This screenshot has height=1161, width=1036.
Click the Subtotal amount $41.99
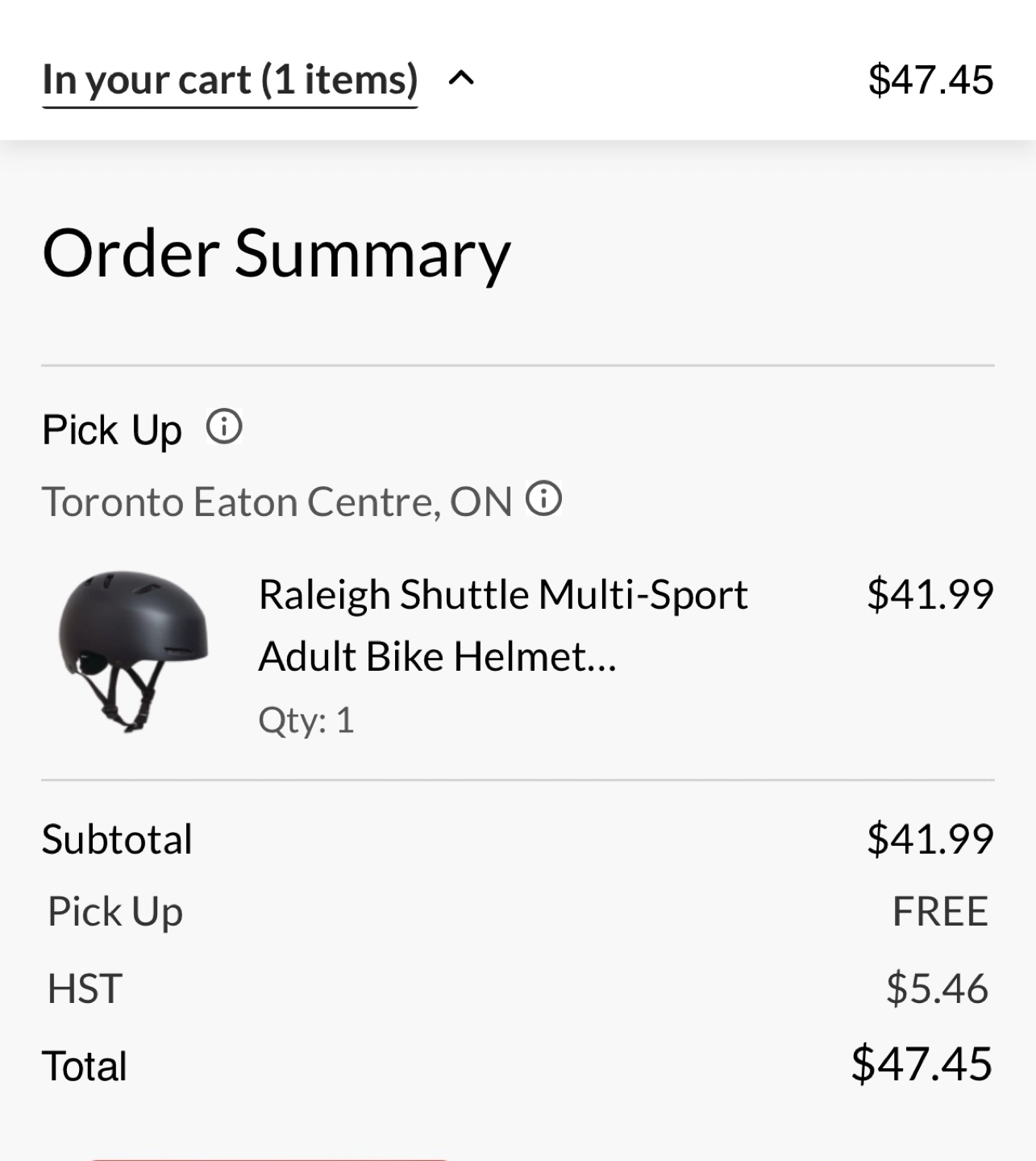pyautogui.click(x=930, y=838)
